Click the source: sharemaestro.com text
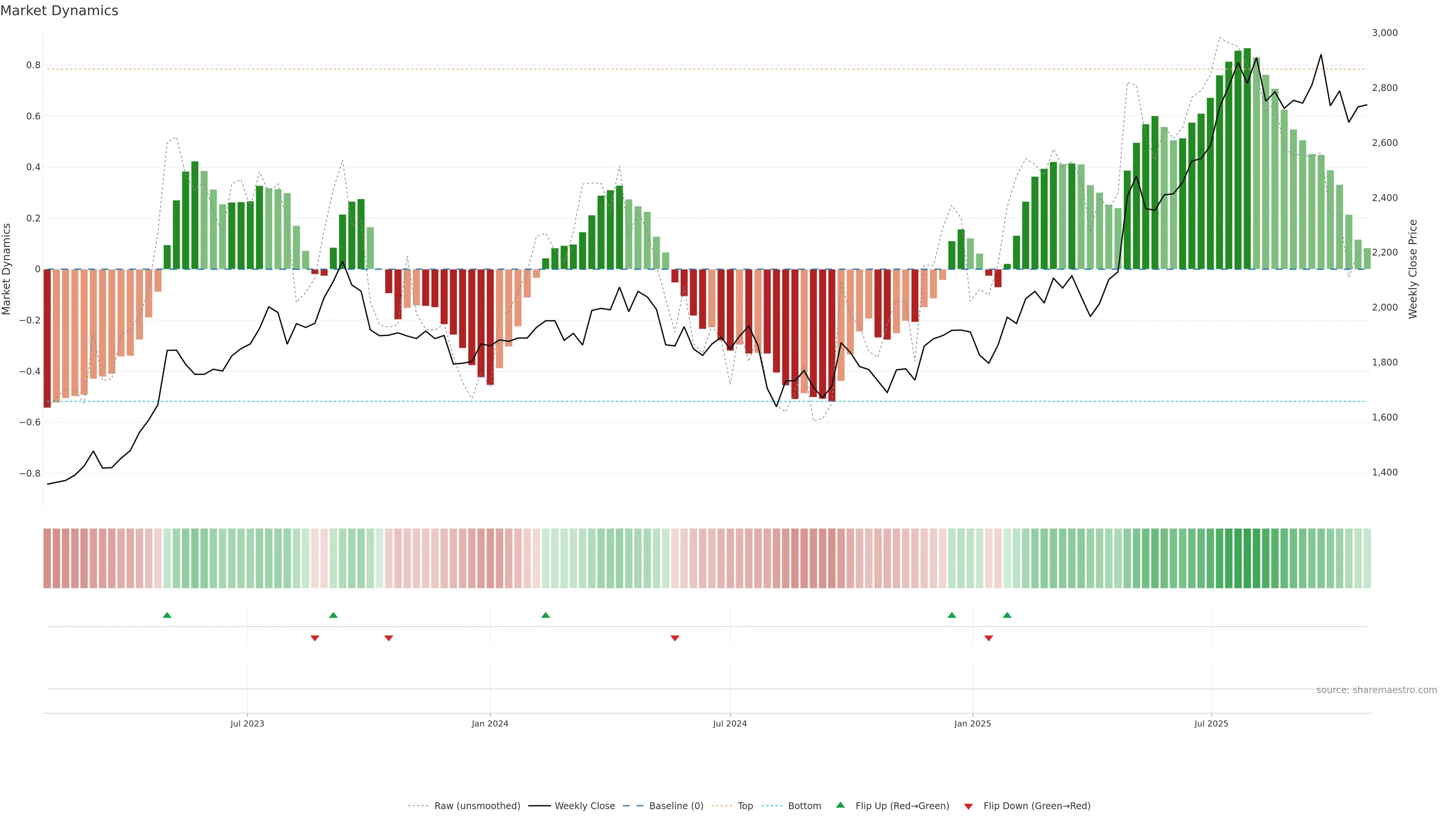1456x819 pixels. tap(1376, 690)
